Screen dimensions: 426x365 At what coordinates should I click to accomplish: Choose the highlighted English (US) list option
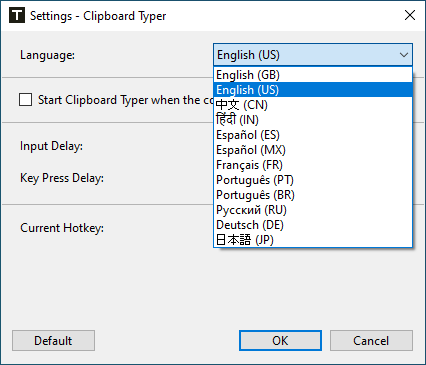coord(313,90)
